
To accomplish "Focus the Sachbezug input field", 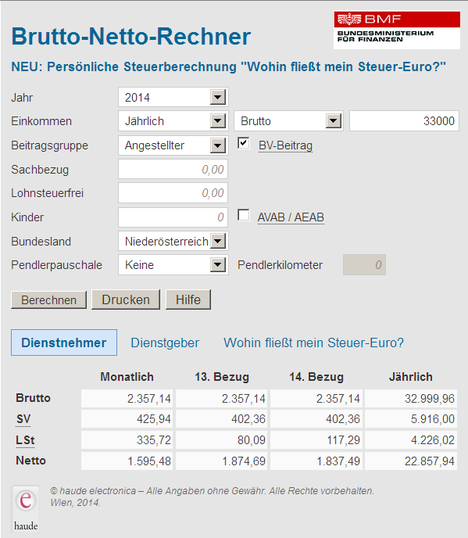I will click(x=173, y=169).
